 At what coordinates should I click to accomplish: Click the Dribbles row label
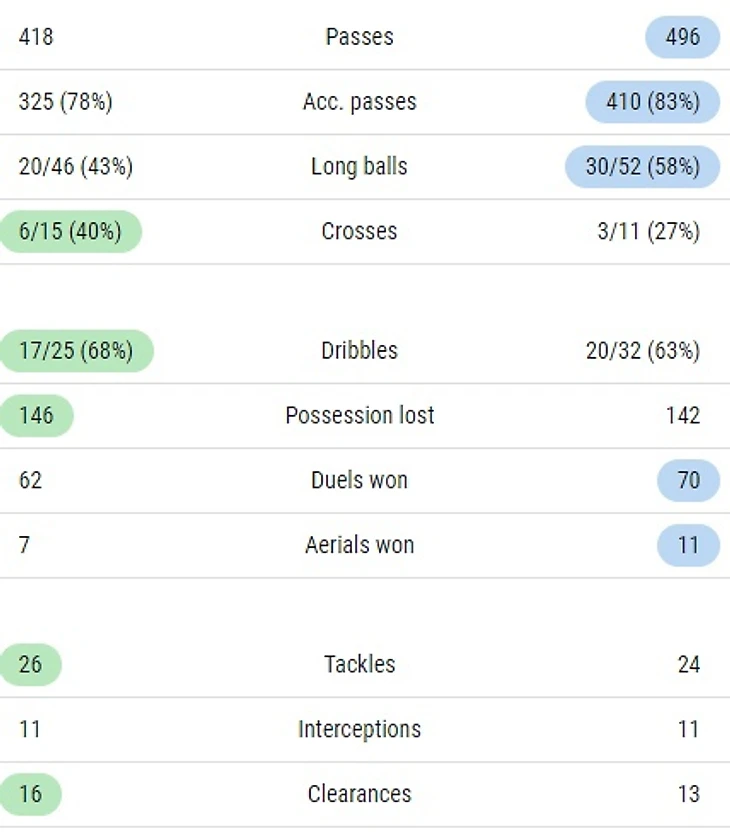[x=360, y=351]
